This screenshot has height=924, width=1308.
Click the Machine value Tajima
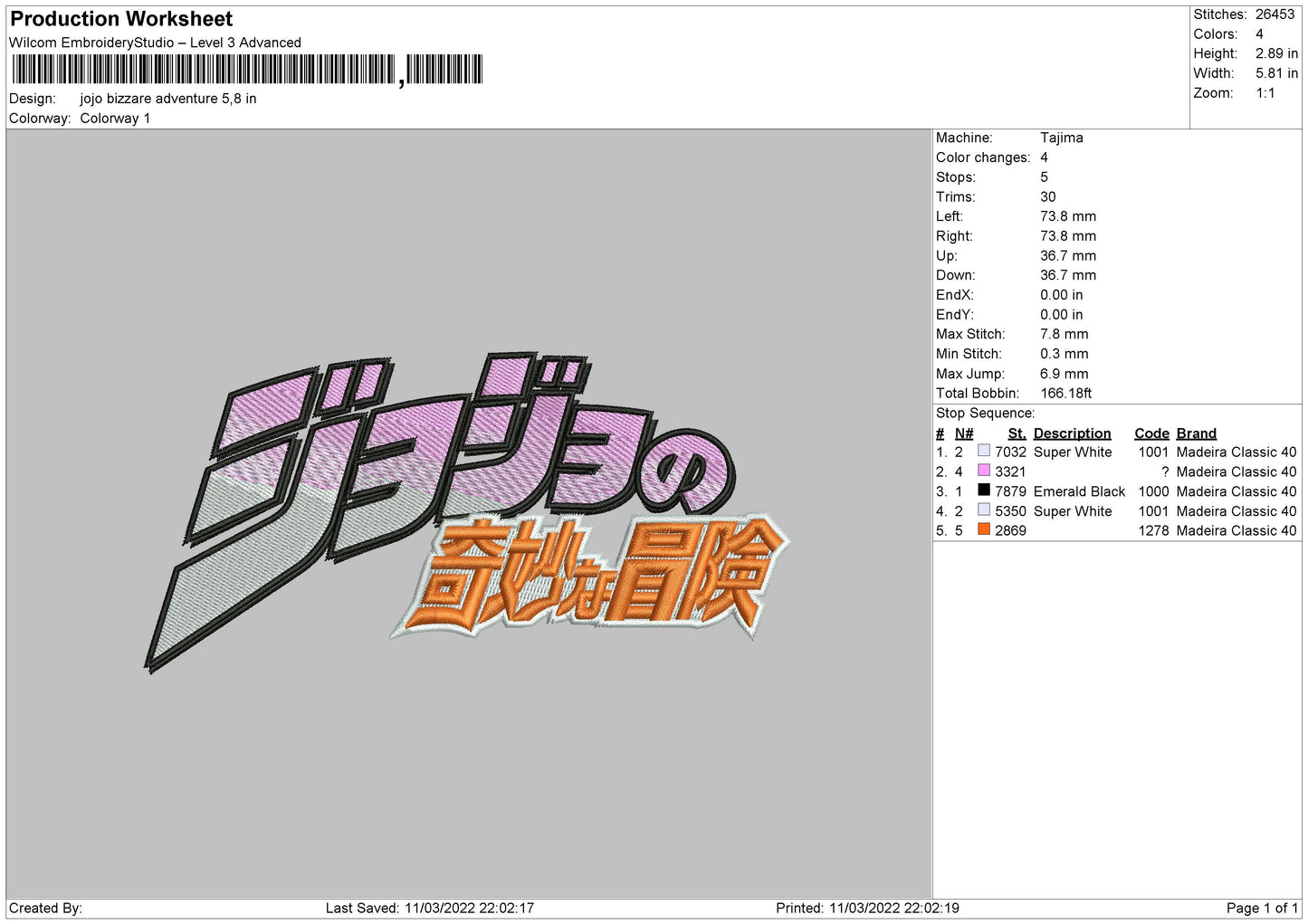click(1061, 138)
